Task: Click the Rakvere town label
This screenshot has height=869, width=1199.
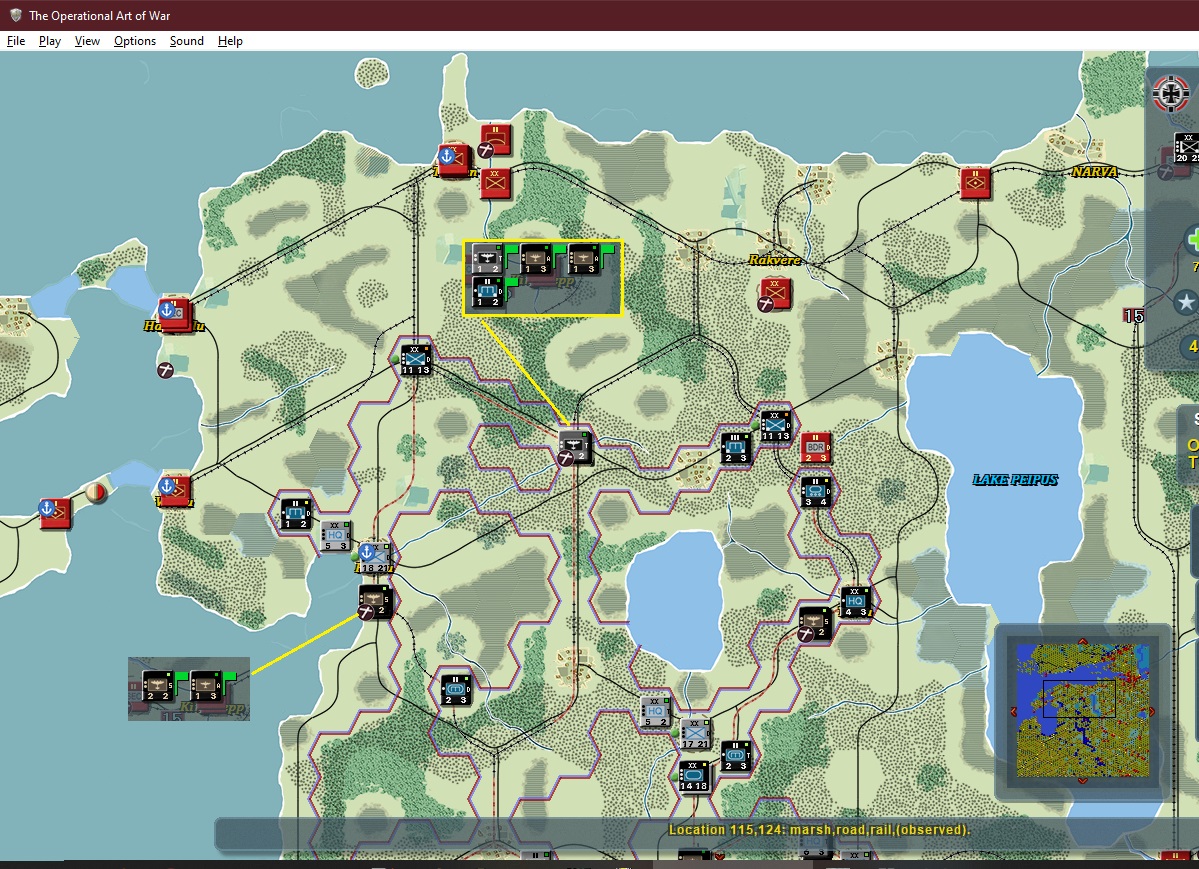Action: (x=774, y=260)
